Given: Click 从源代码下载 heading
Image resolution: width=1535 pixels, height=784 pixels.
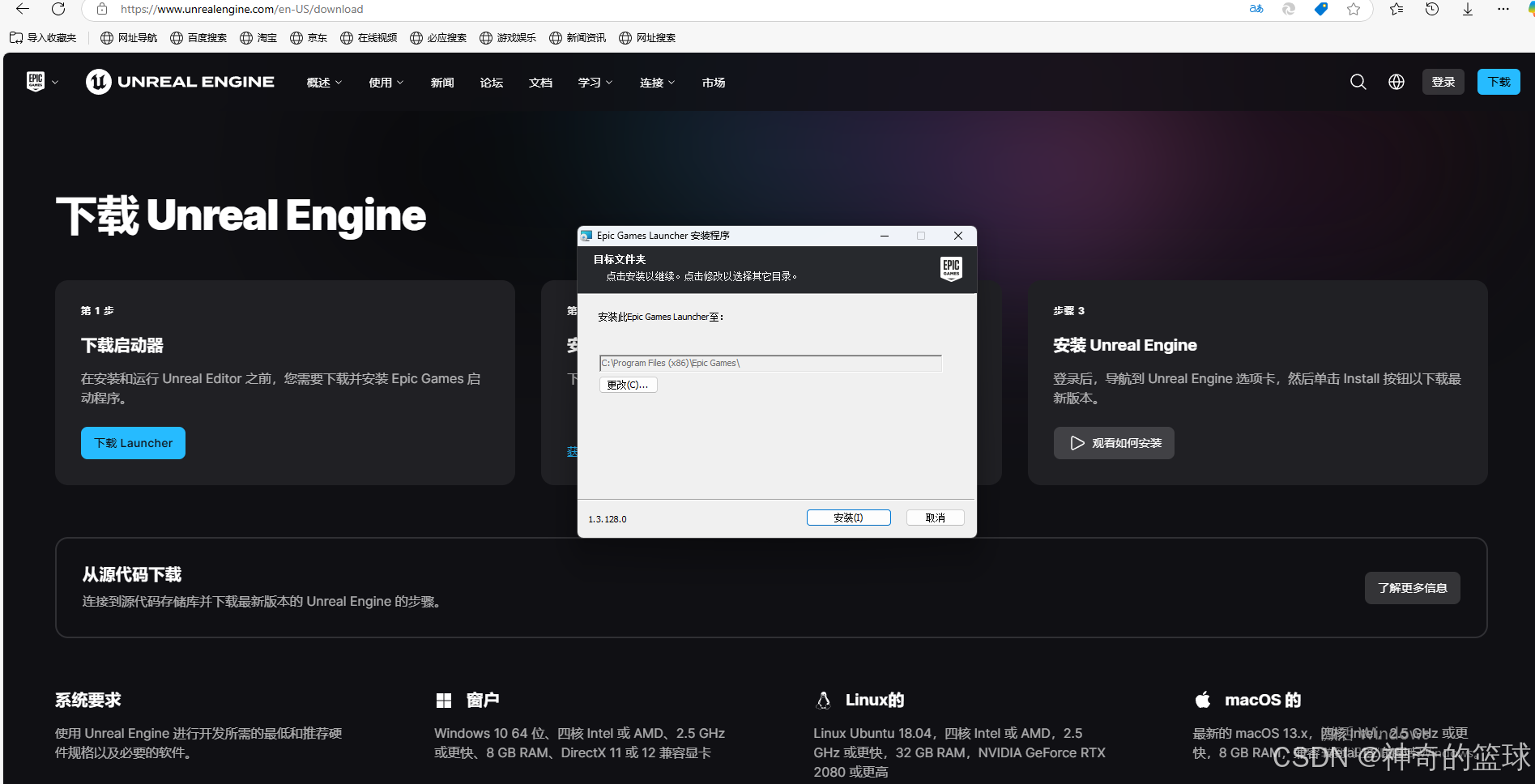Looking at the screenshot, I should (132, 574).
